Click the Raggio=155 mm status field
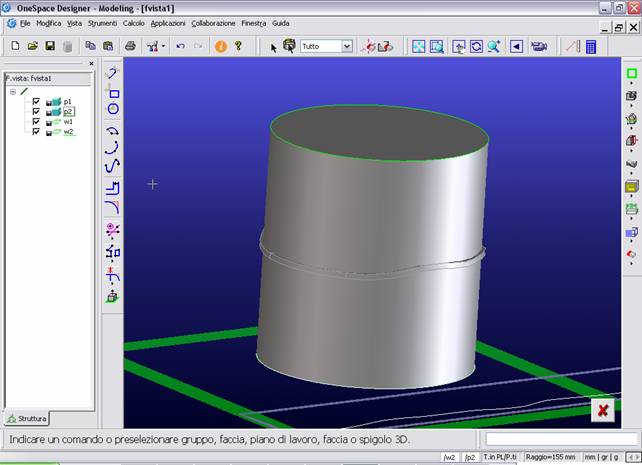 pyautogui.click(x=550, y=457)
